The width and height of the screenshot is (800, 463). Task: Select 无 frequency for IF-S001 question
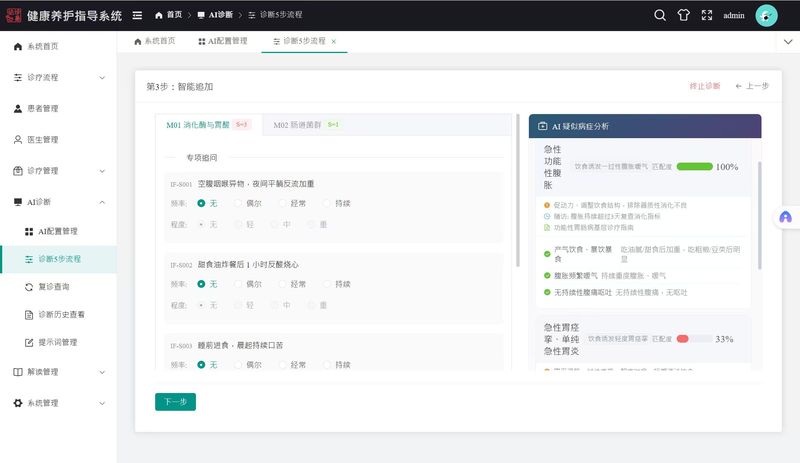coord(202,203)
